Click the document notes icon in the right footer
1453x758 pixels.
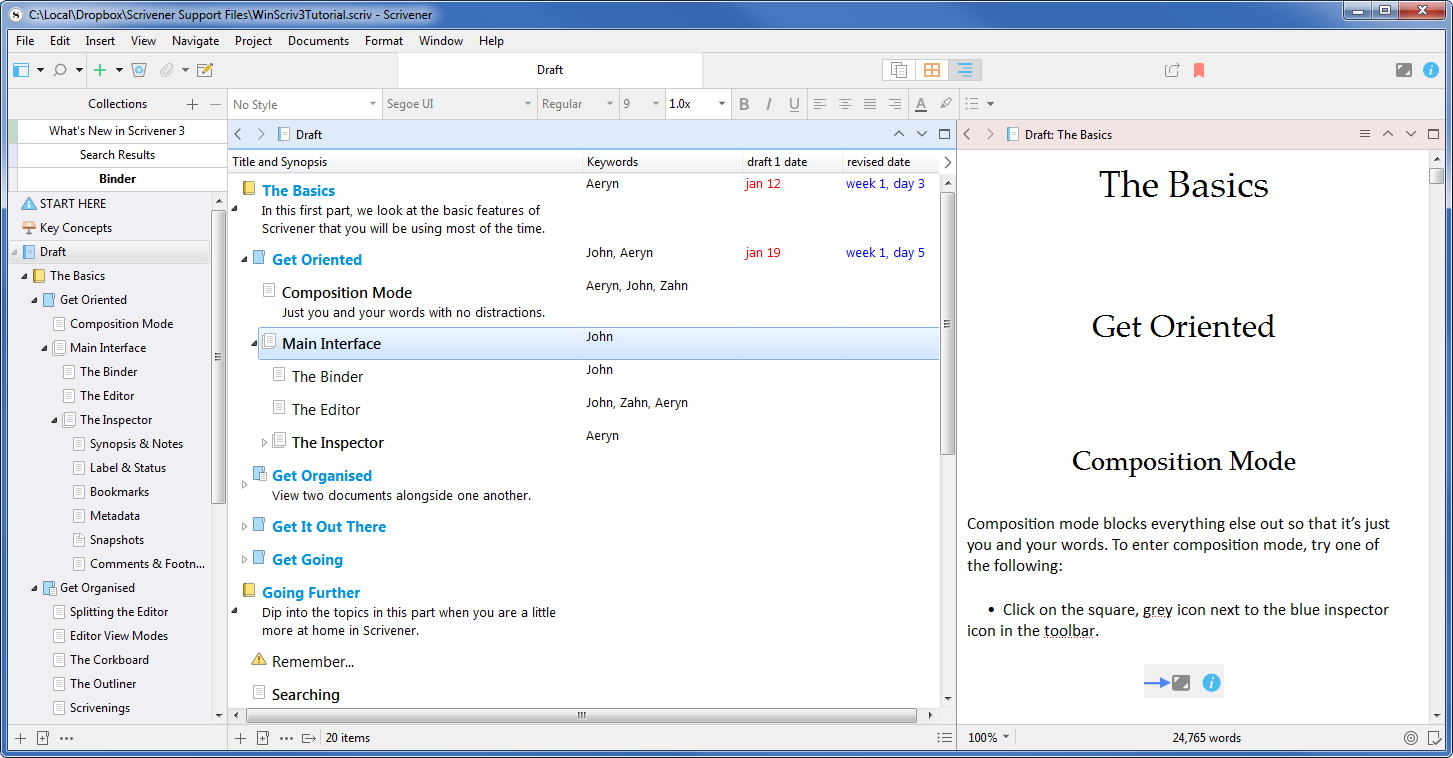coord(1434,738)
